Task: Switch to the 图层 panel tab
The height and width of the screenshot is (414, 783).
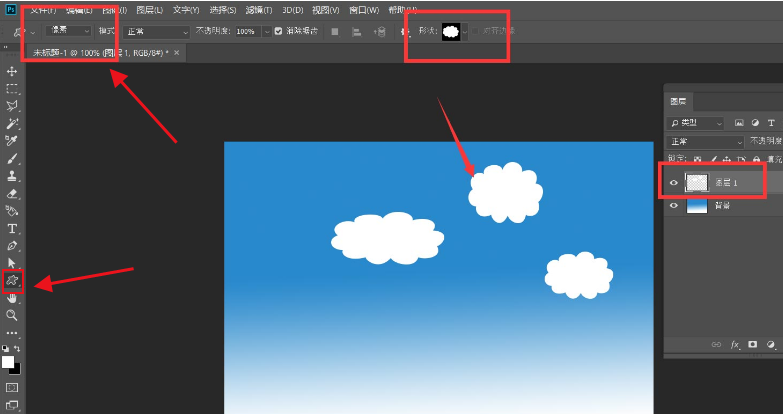Action: tap(678, 101)
